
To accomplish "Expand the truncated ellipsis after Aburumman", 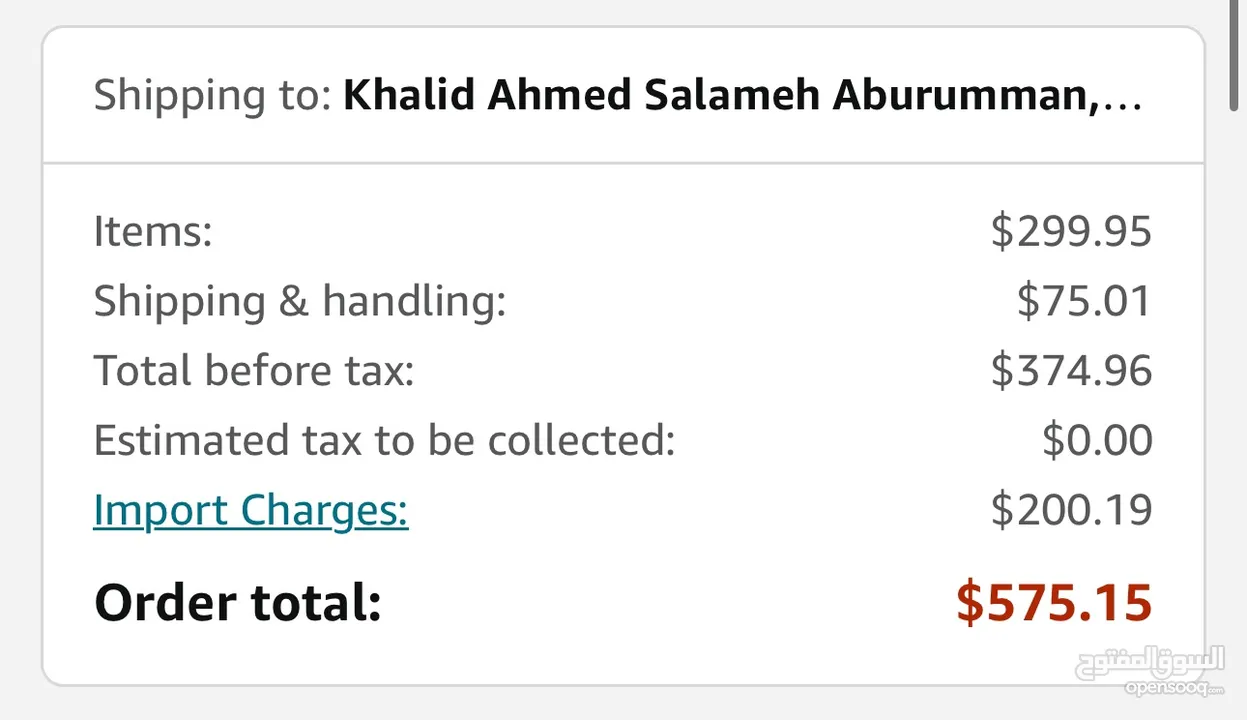I will tap(1121, 97).
